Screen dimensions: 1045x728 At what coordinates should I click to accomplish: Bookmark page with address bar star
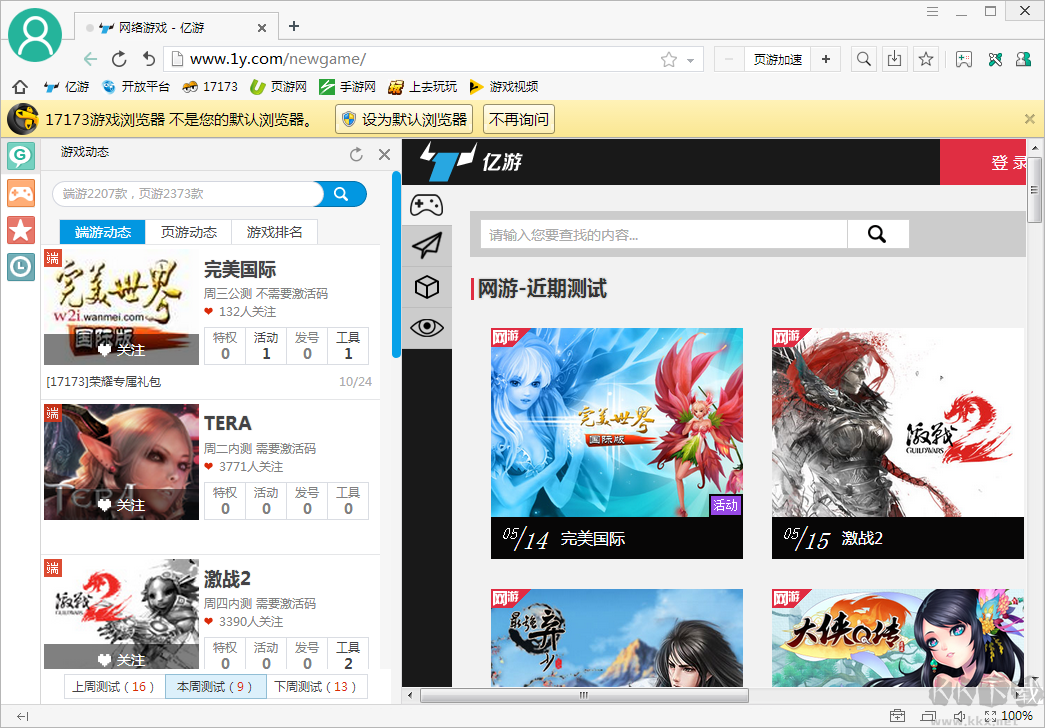click(668, 60)
